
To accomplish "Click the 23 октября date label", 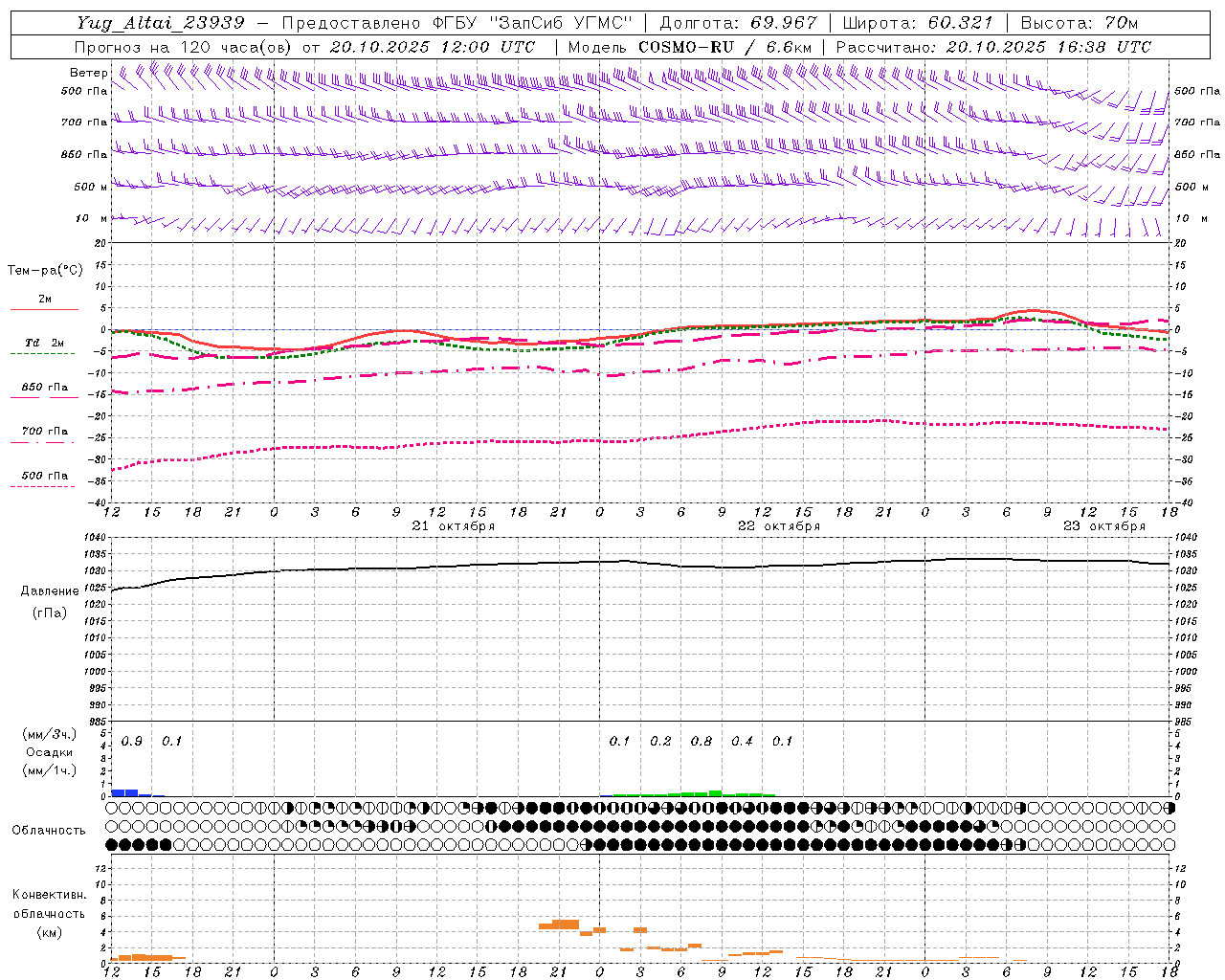I will click(x=1104, y=526).
